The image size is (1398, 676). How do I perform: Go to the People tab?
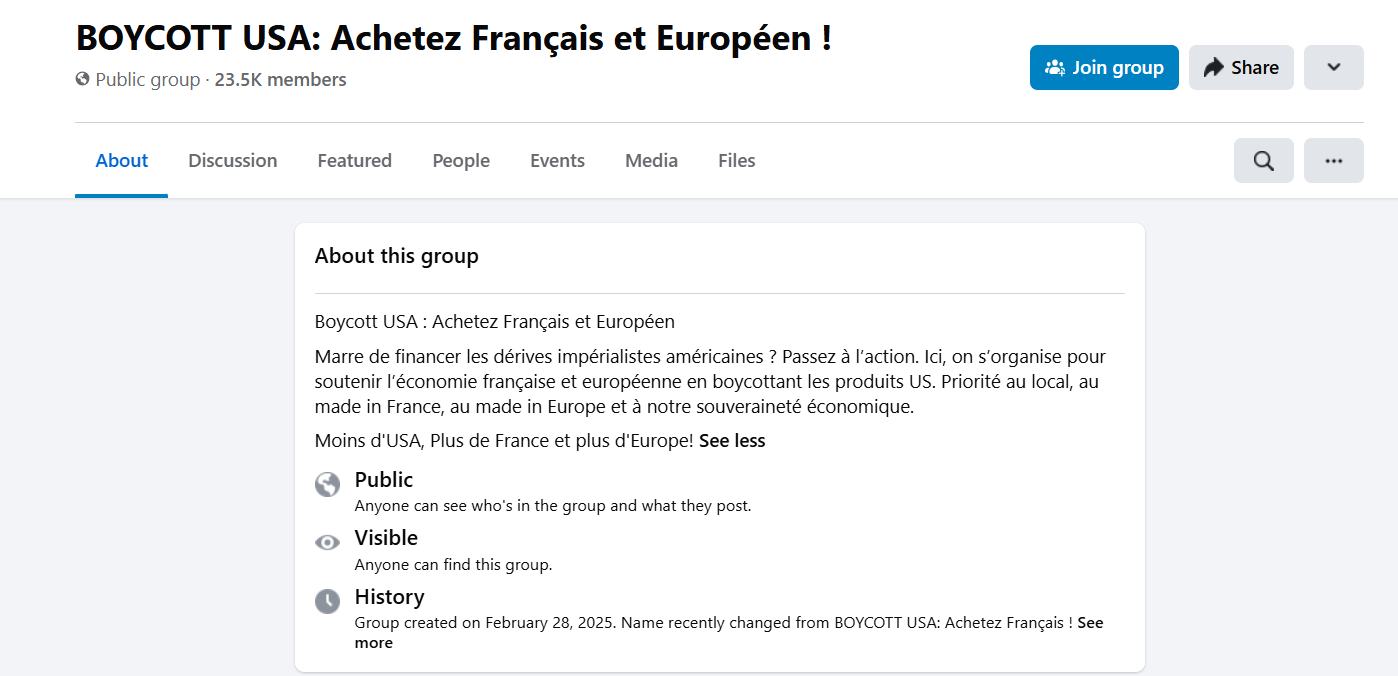[461, 161]
